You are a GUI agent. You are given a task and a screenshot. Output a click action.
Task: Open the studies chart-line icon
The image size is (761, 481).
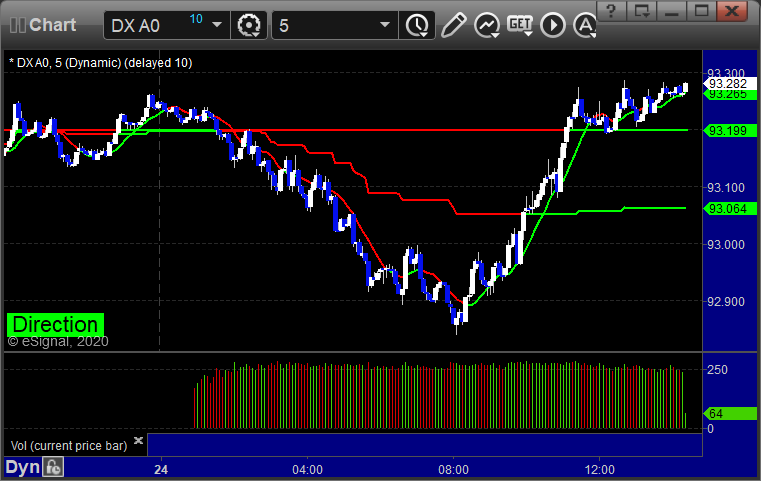(487, 25)
